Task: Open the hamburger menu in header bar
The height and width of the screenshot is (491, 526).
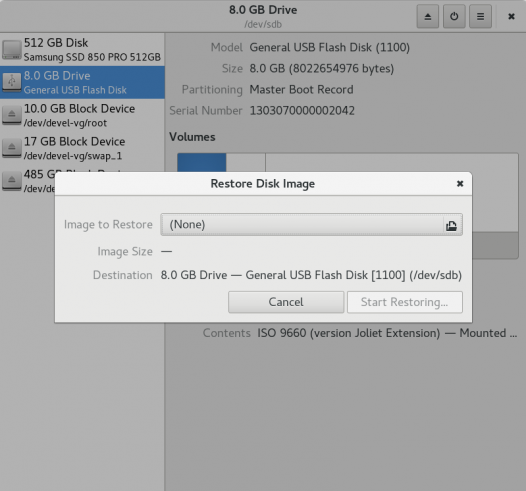Action: tap(480, 16)
